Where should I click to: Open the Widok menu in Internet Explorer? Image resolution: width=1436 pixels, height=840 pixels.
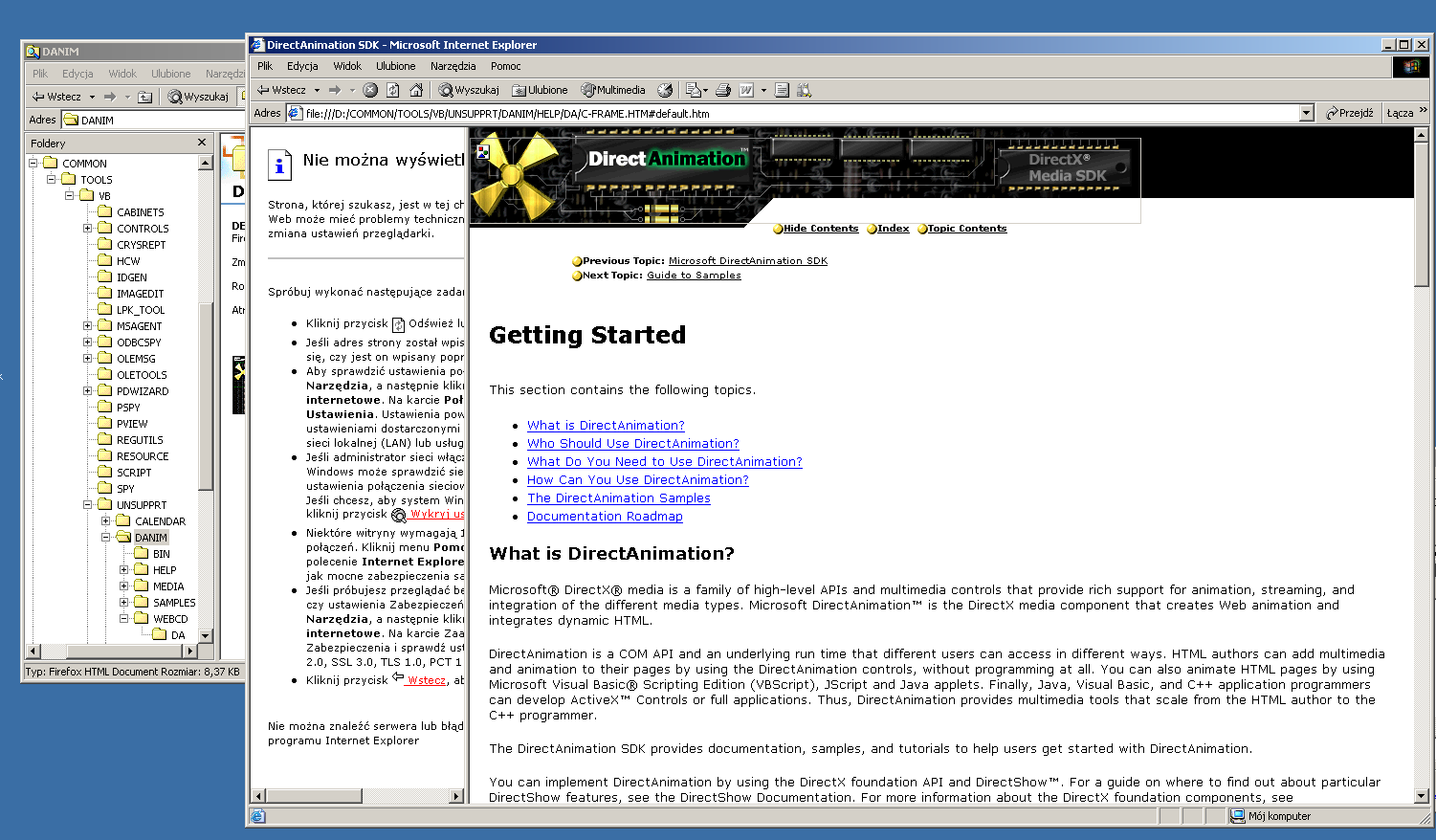[347, 66]
